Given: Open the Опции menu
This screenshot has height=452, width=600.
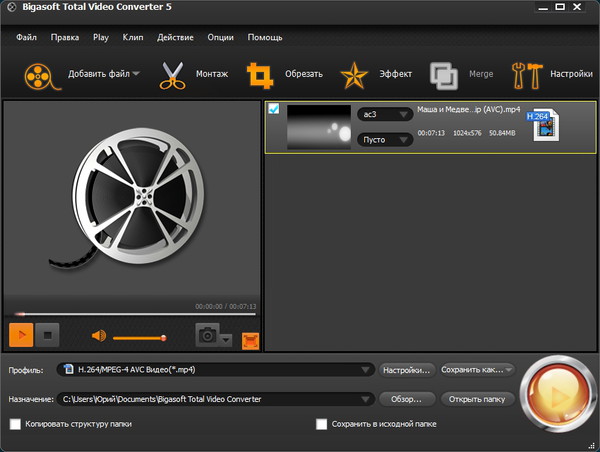Looking at the screenshot, I should coord(220,37).
